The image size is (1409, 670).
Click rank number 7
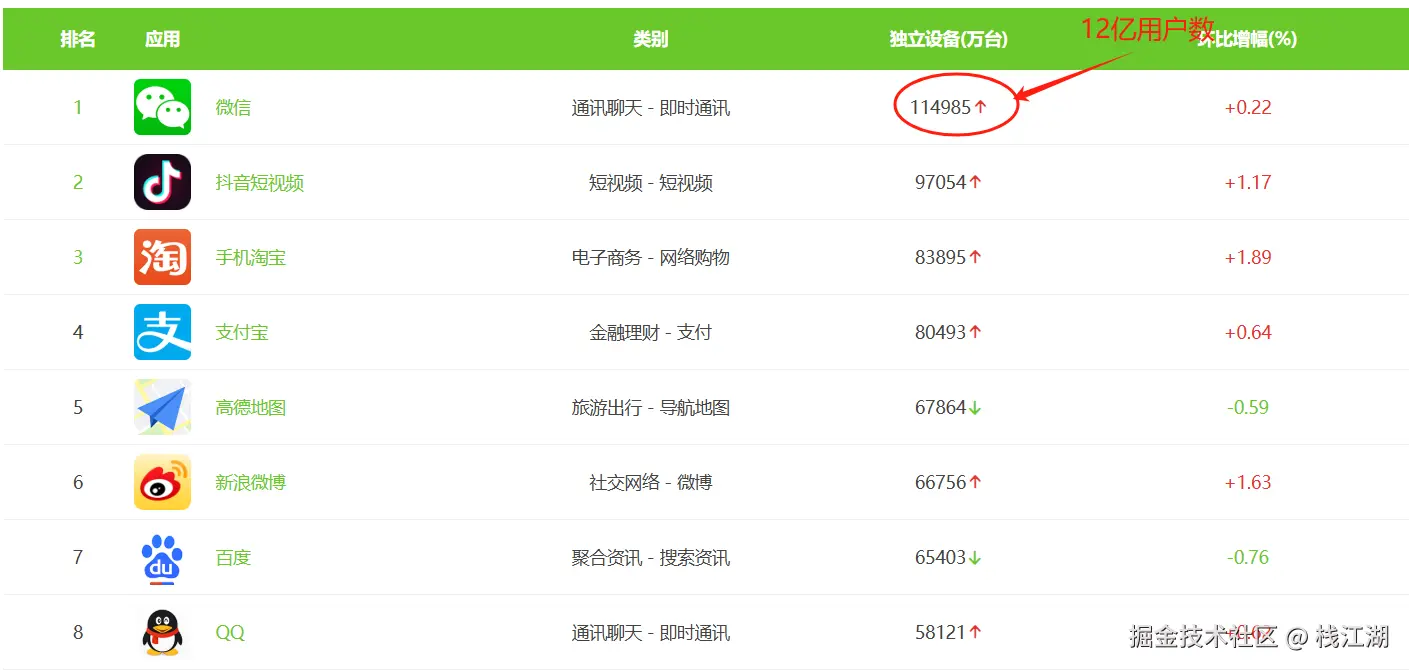point(78,557)
